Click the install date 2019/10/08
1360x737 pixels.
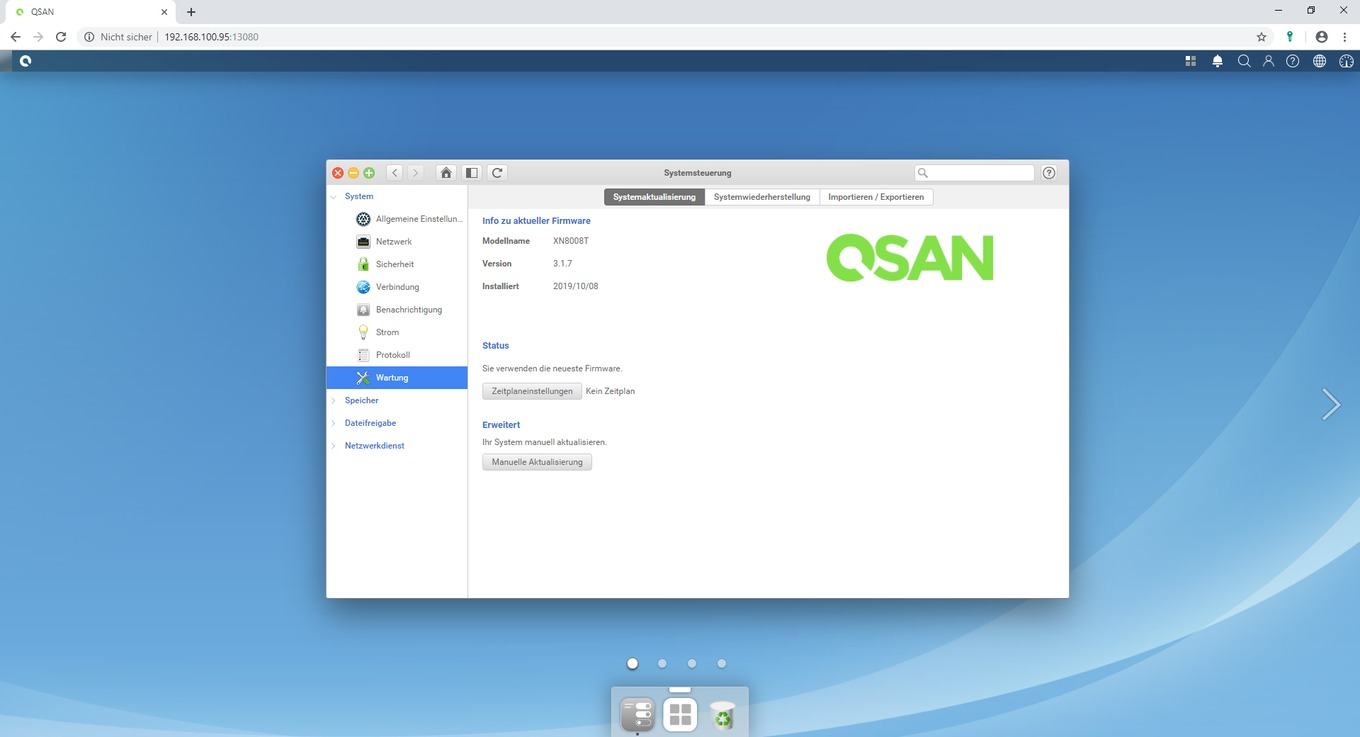576,286
